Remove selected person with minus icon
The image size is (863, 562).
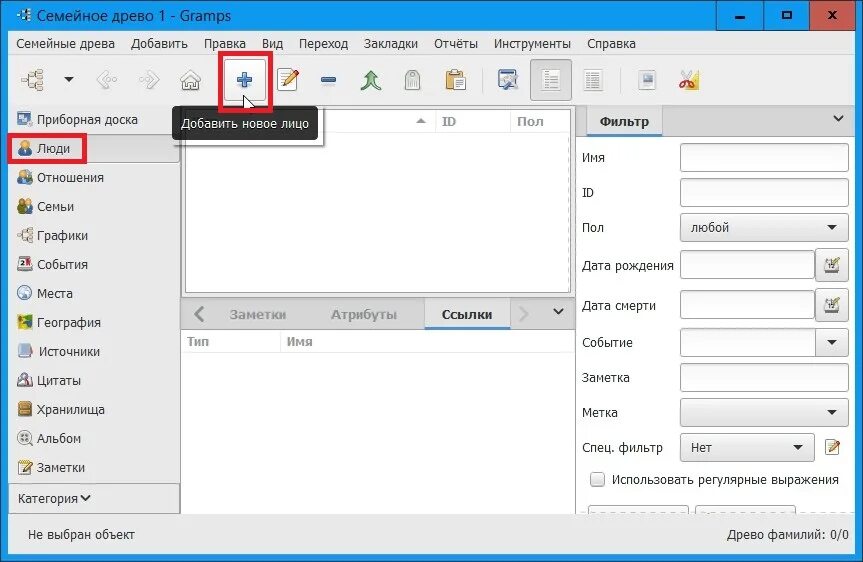[x=329, y=81]
